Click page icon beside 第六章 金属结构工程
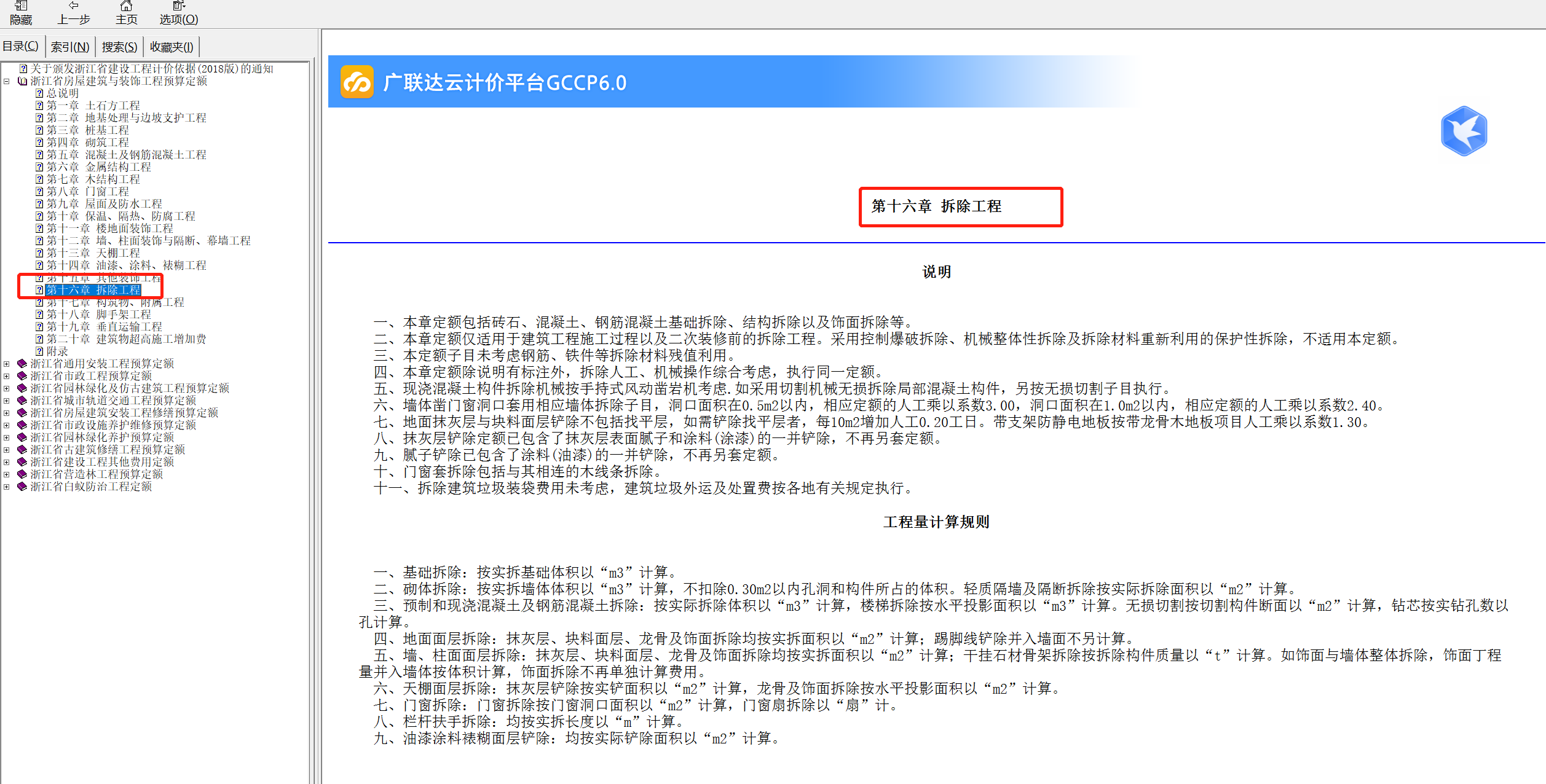This screenshot has height=784, width=1546. (39, 167)
